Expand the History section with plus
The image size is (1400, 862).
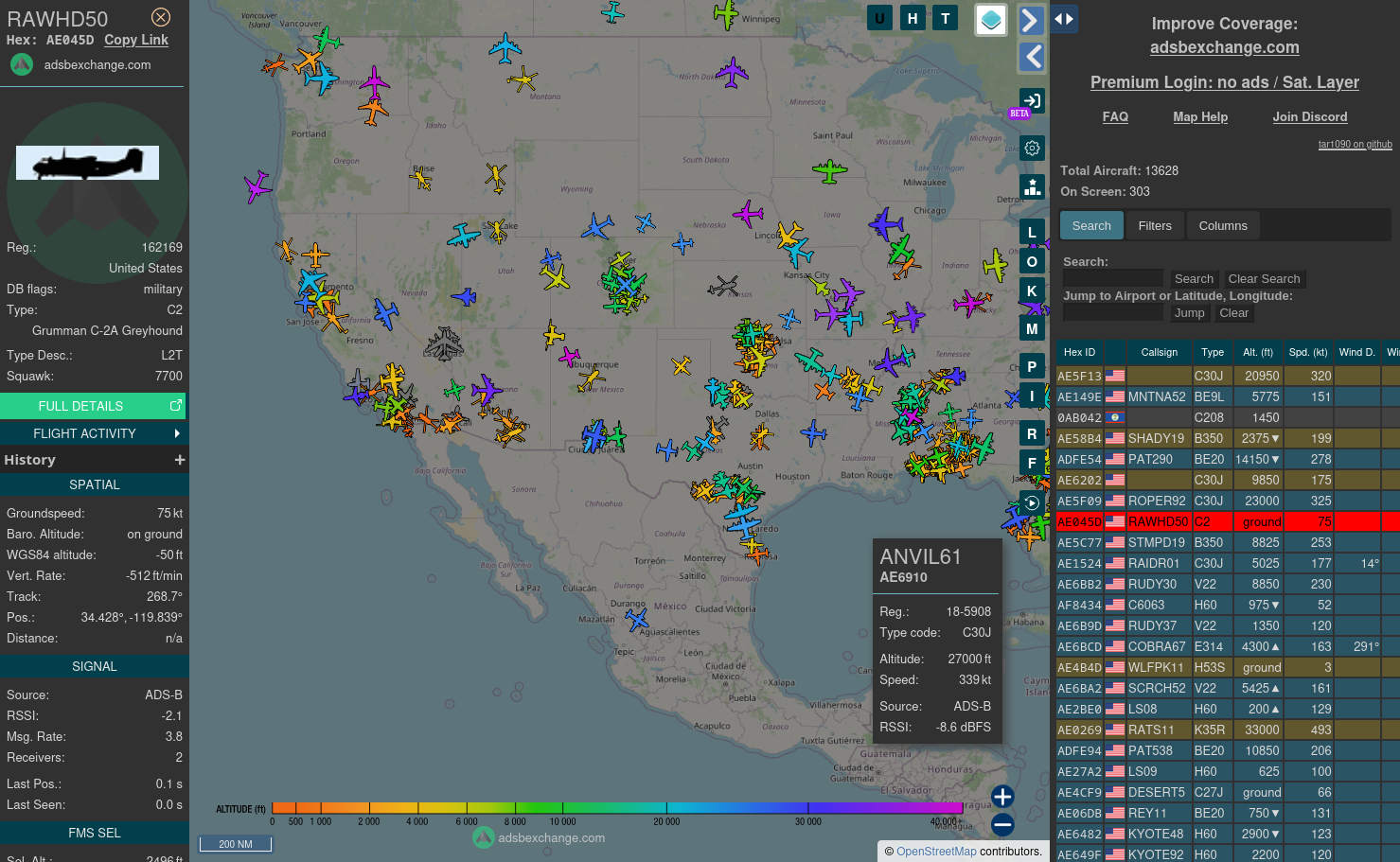click(x=179, y=460)
